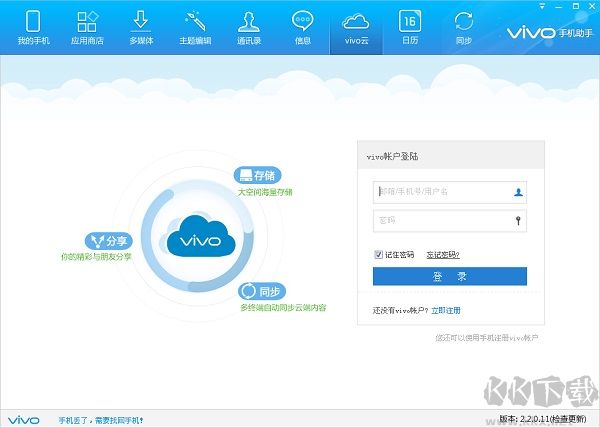Click the 你的精彩与朋友分享 caption
This screenshot has height=428, width=600.
point(96,257)
